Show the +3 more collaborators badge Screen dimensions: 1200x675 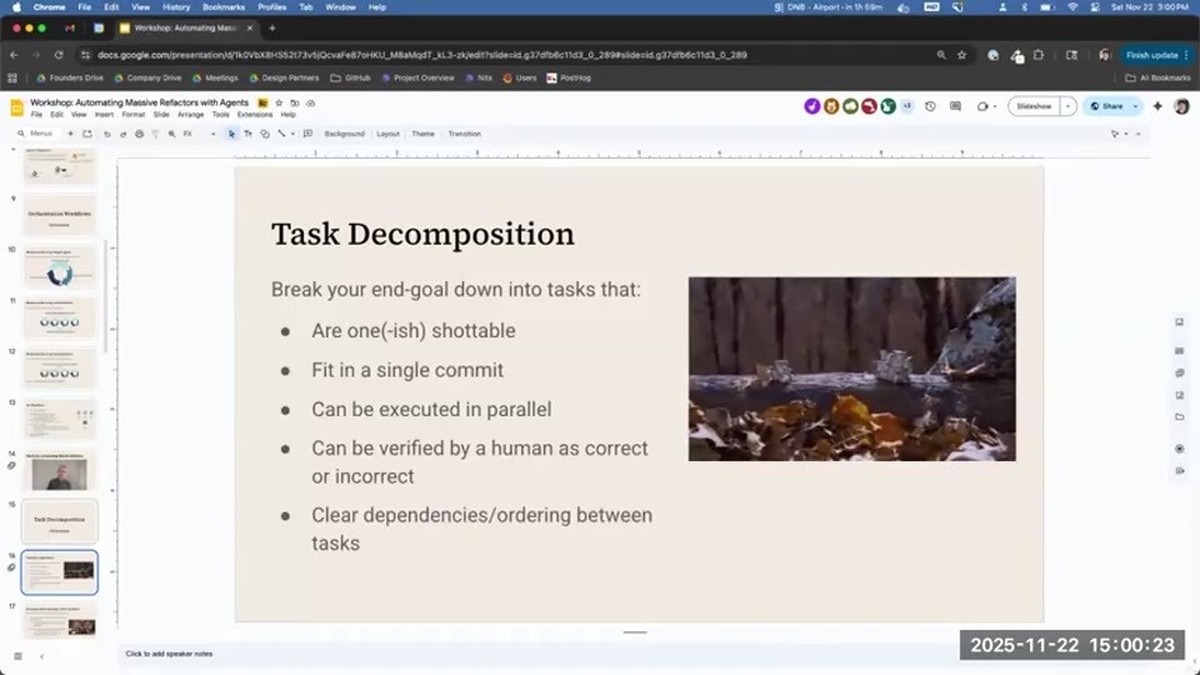tap(907, 106)
